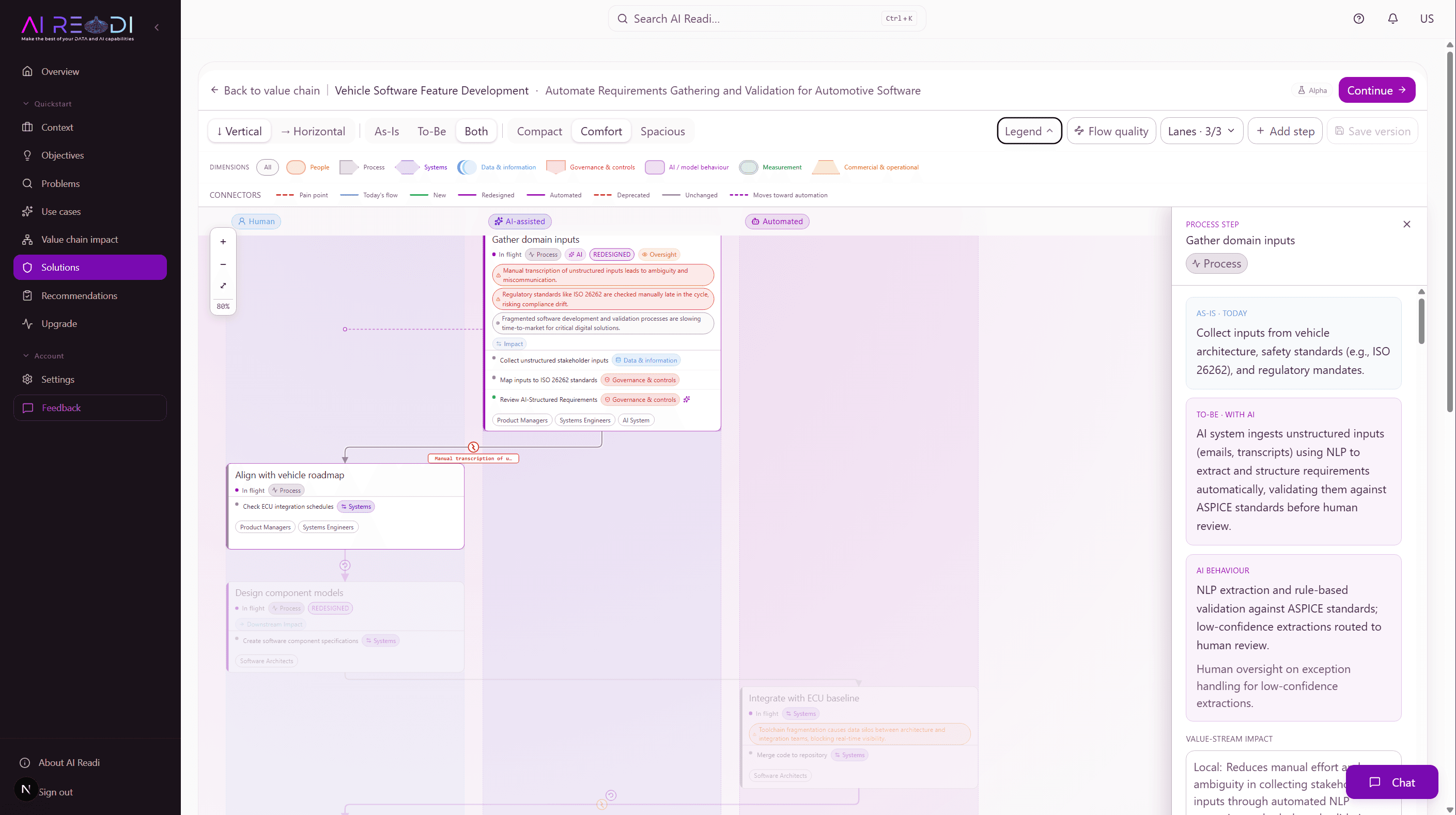
Task: Filter by Process dimension swatch
Action: pos(349,167)
